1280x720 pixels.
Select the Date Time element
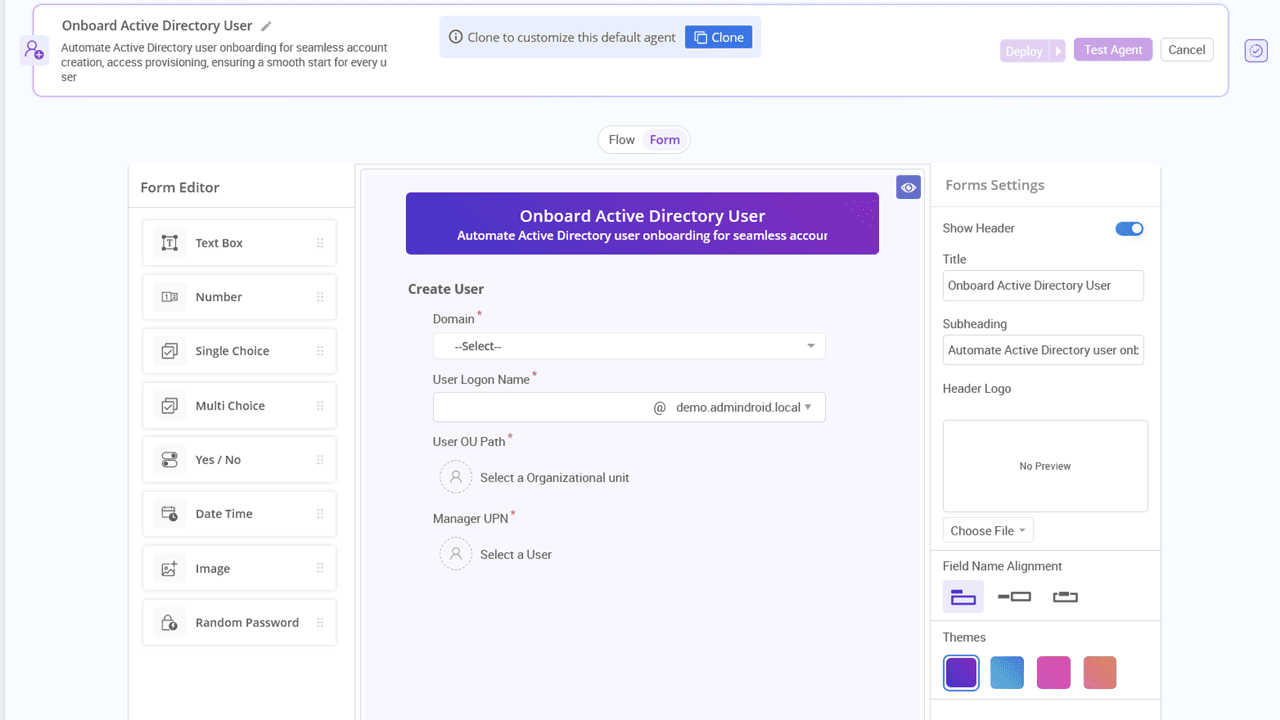pos(239,513)
